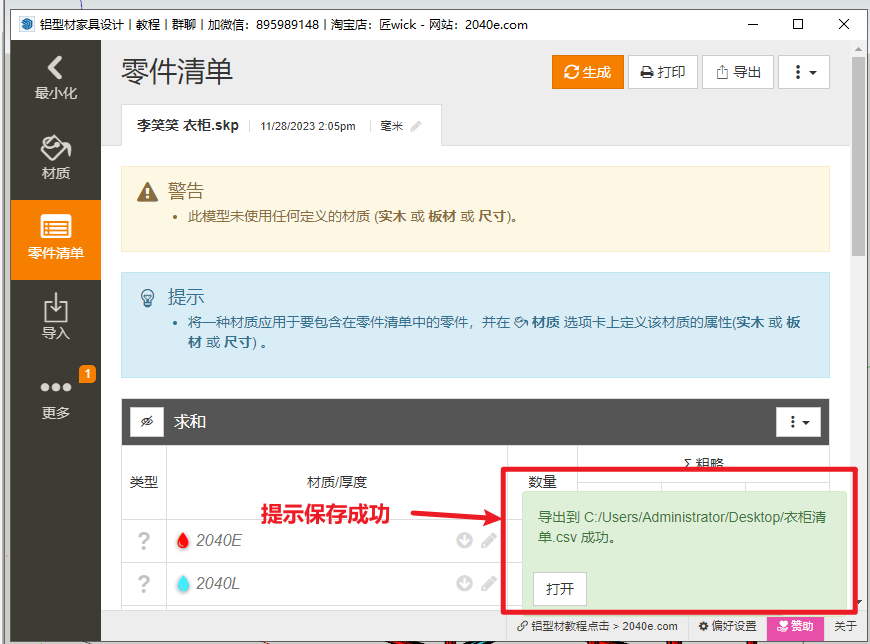Expand the options dropdown next to 导出
The width and height of the screenshot is (870, 644).
coord(804,72)
